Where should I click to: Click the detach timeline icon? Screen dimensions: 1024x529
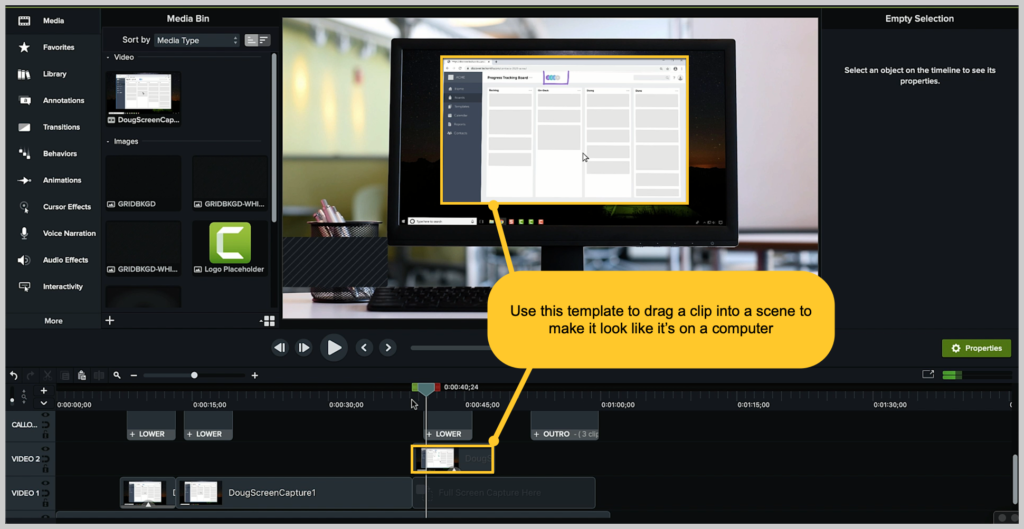(927, 374)
